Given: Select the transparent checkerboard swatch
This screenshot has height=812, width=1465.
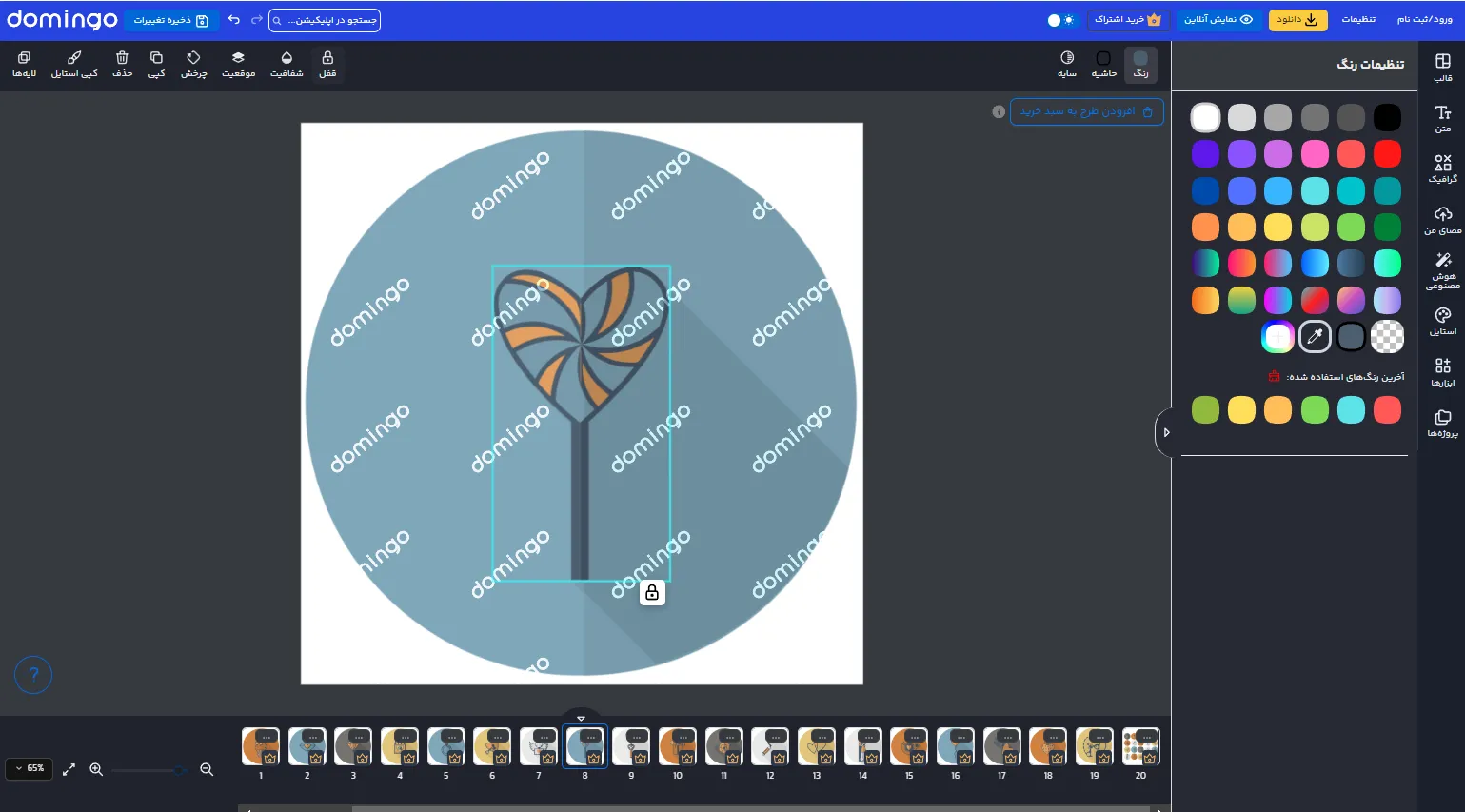Looking at the screenshot, I should [1387, 336].
